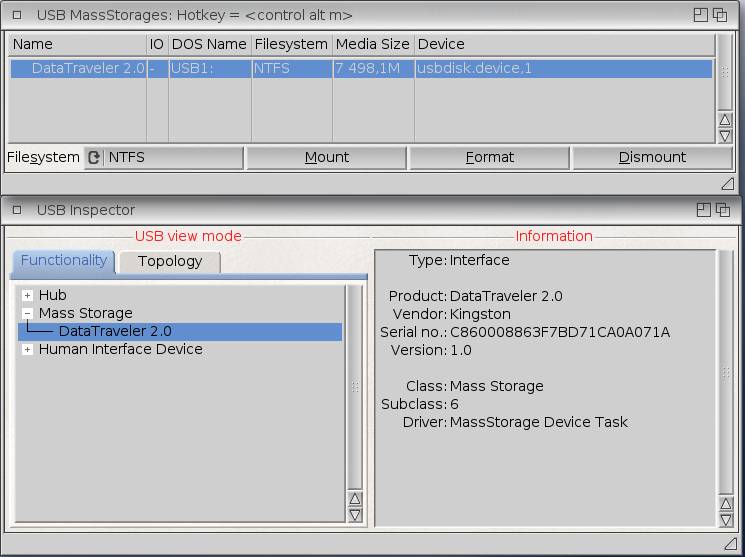
Task: Click the Filesystem cycle gadget icon
Action: [94, 157]
